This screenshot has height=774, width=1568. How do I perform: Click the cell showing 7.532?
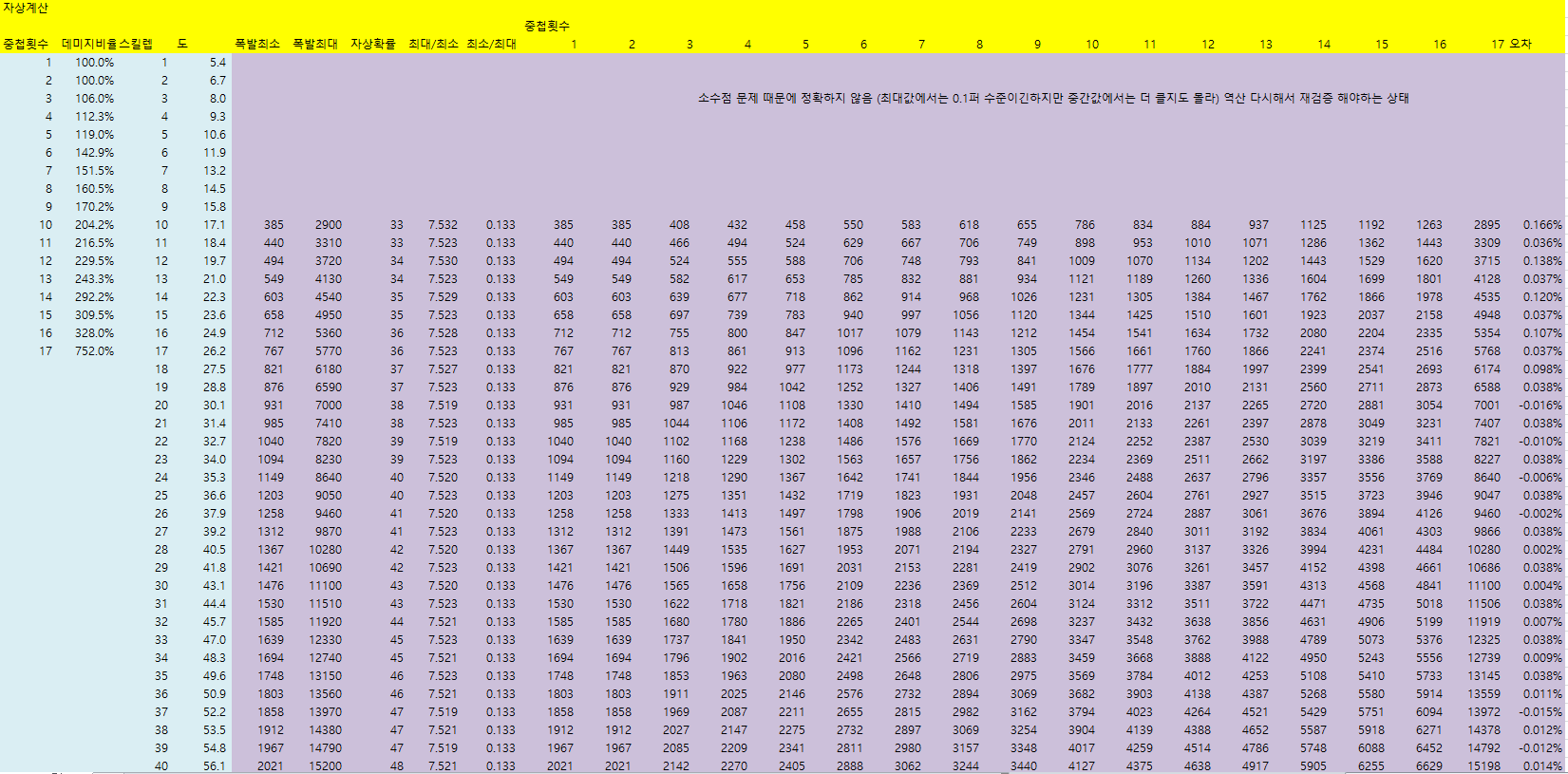click(x=443, y=225)
